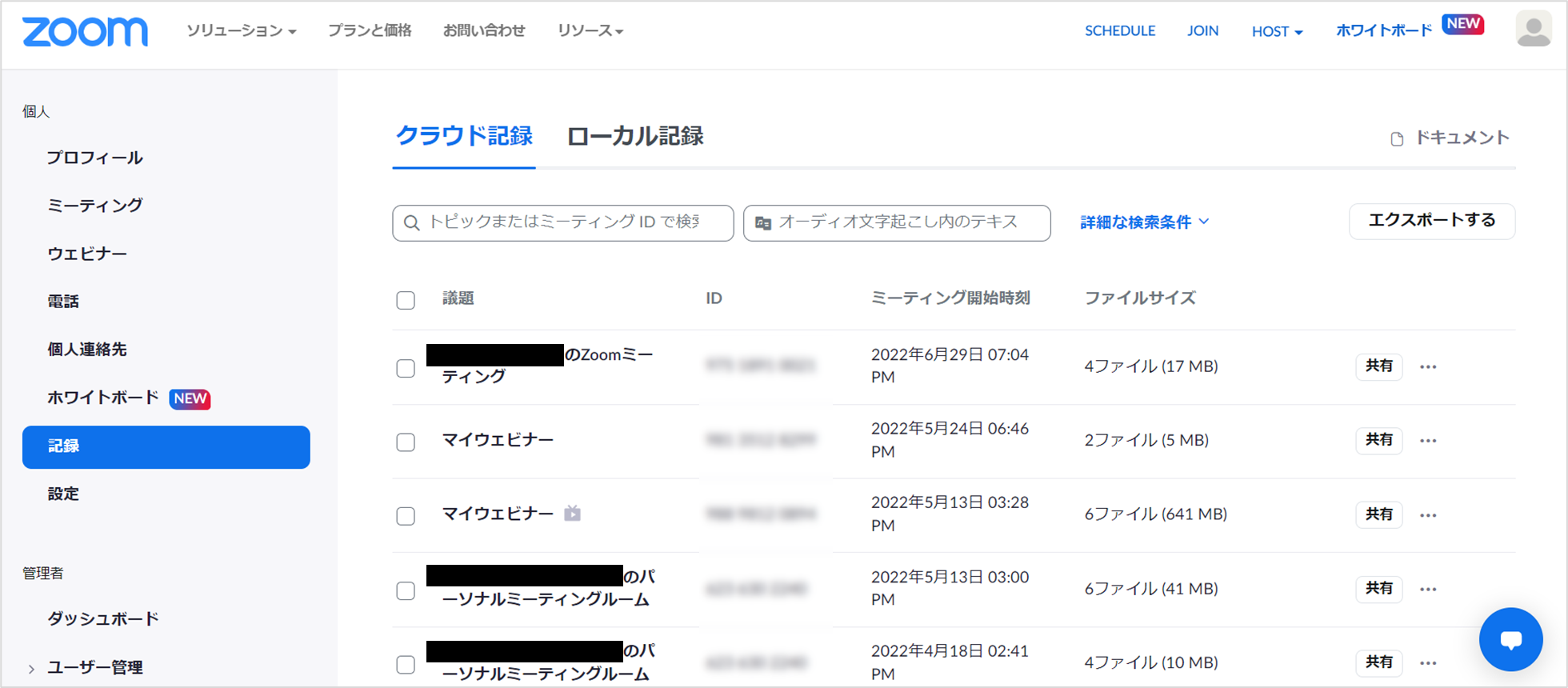This screenshot has width=1568, height=688.
Task: Switch to the クラウド記録 tab
Action: coord(464,136)
